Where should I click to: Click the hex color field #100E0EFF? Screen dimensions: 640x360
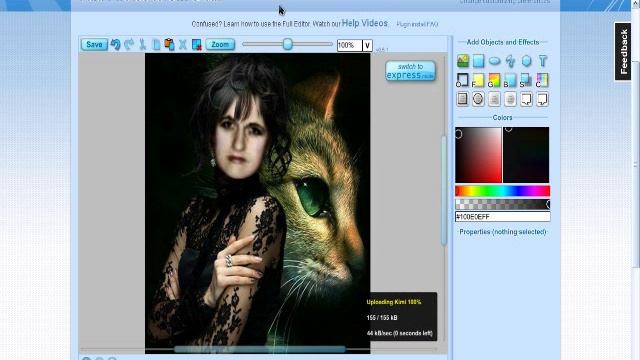pos(502,217)
